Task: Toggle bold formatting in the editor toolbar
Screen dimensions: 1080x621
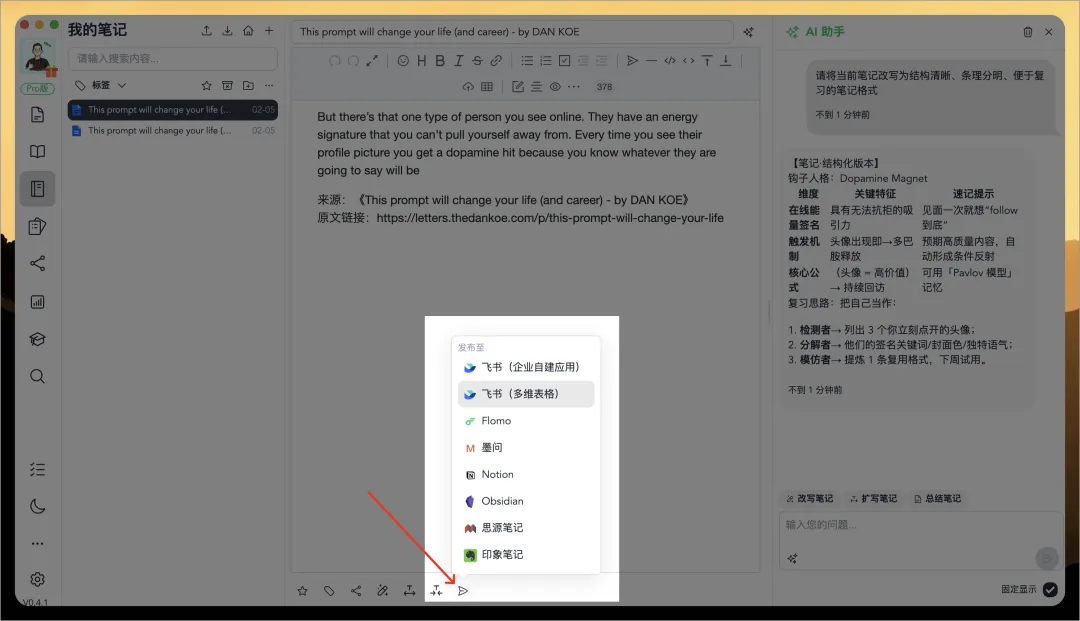Action: pos(439,61)
